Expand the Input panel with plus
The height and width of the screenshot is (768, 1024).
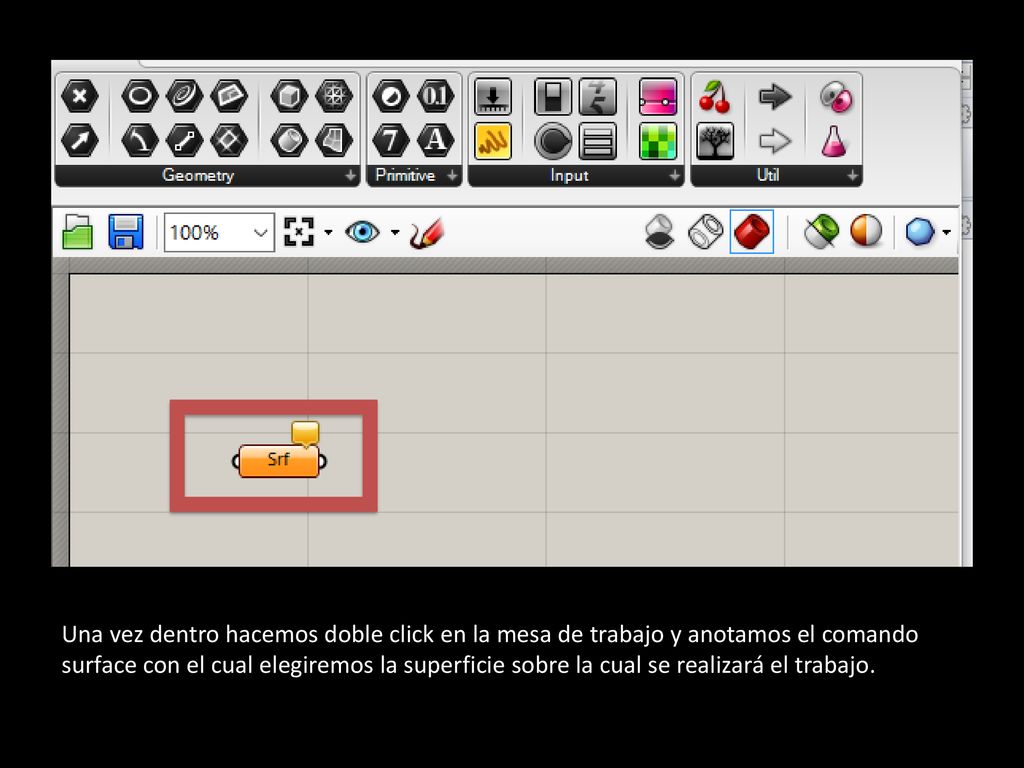(675, 176)
